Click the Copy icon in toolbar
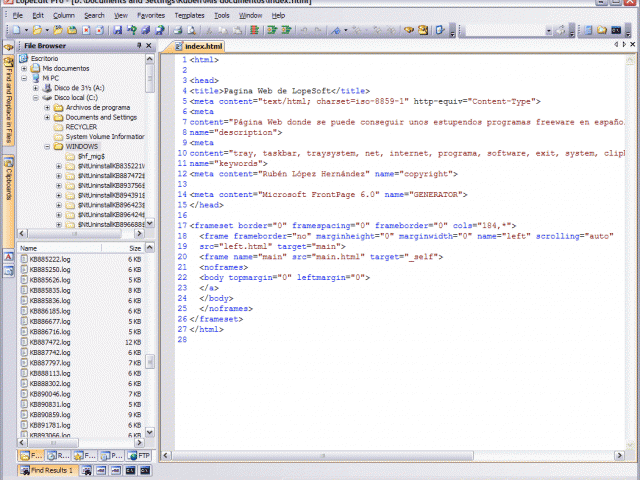Image resolution: width=640 pixels, height=480 pixels. (x=223, y=30)
